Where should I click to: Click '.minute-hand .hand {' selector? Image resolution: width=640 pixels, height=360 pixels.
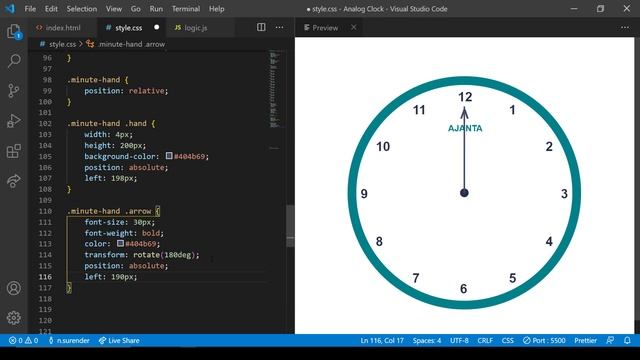point(111,123)
